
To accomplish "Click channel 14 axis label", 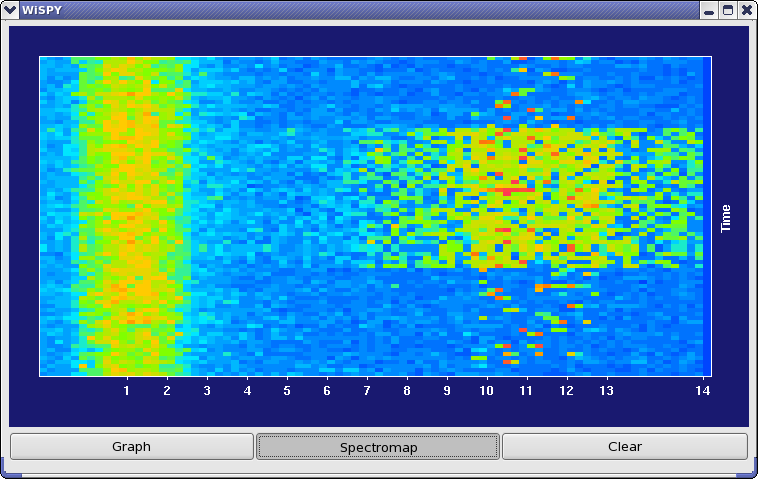I will tap(703, 391).
